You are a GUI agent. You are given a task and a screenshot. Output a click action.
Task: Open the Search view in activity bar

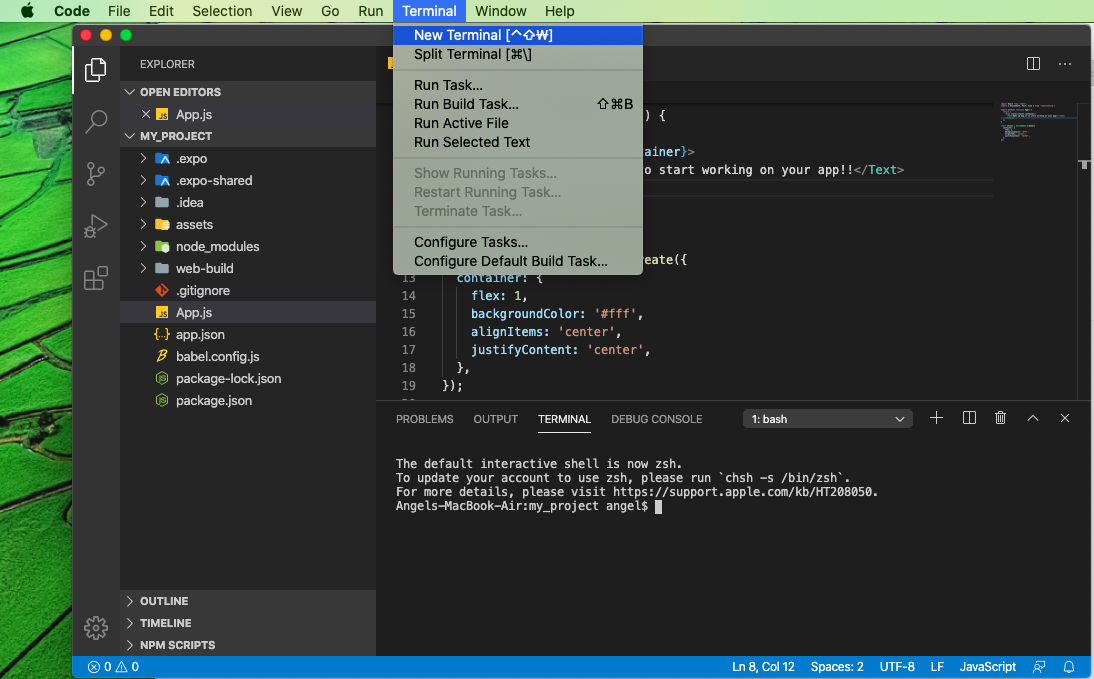click(x=96, y=121)
